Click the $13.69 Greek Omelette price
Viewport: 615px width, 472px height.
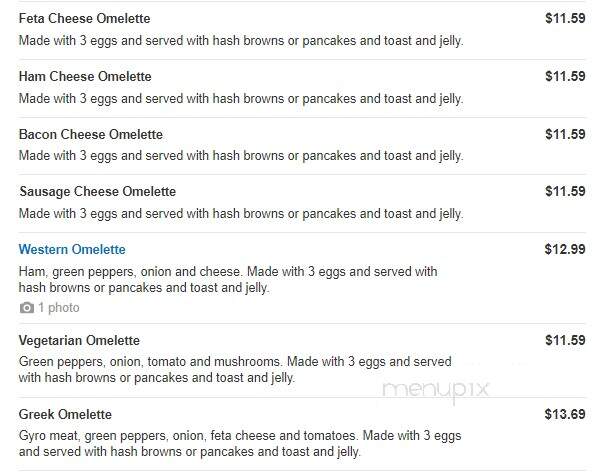[x=565, y=414]
